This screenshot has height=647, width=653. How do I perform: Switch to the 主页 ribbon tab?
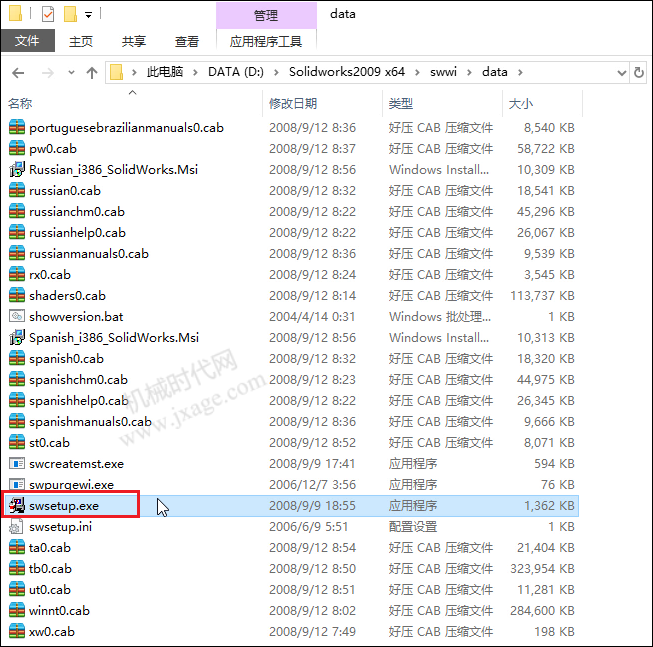81,41
